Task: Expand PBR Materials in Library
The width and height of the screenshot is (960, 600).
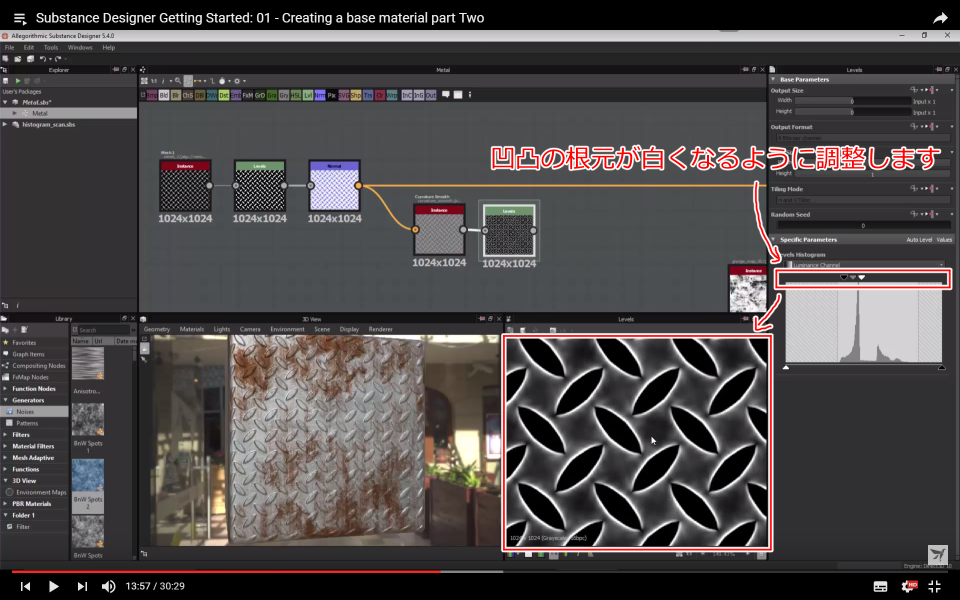Action: (x=6, y=504)
